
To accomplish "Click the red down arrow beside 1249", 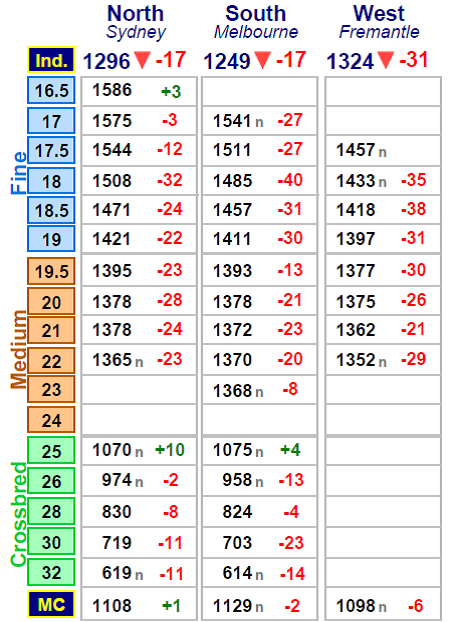I will tap(262, 60).
